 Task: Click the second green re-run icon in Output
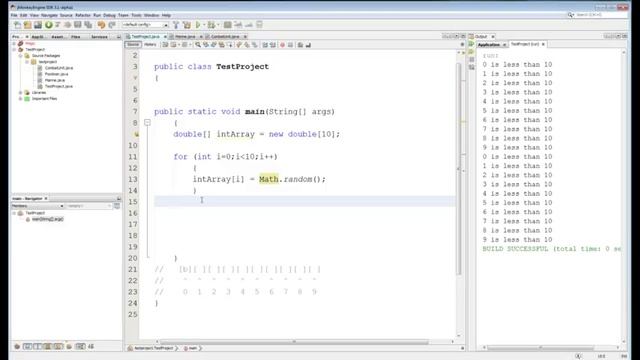pyautogui.click(x=471, y=52)
